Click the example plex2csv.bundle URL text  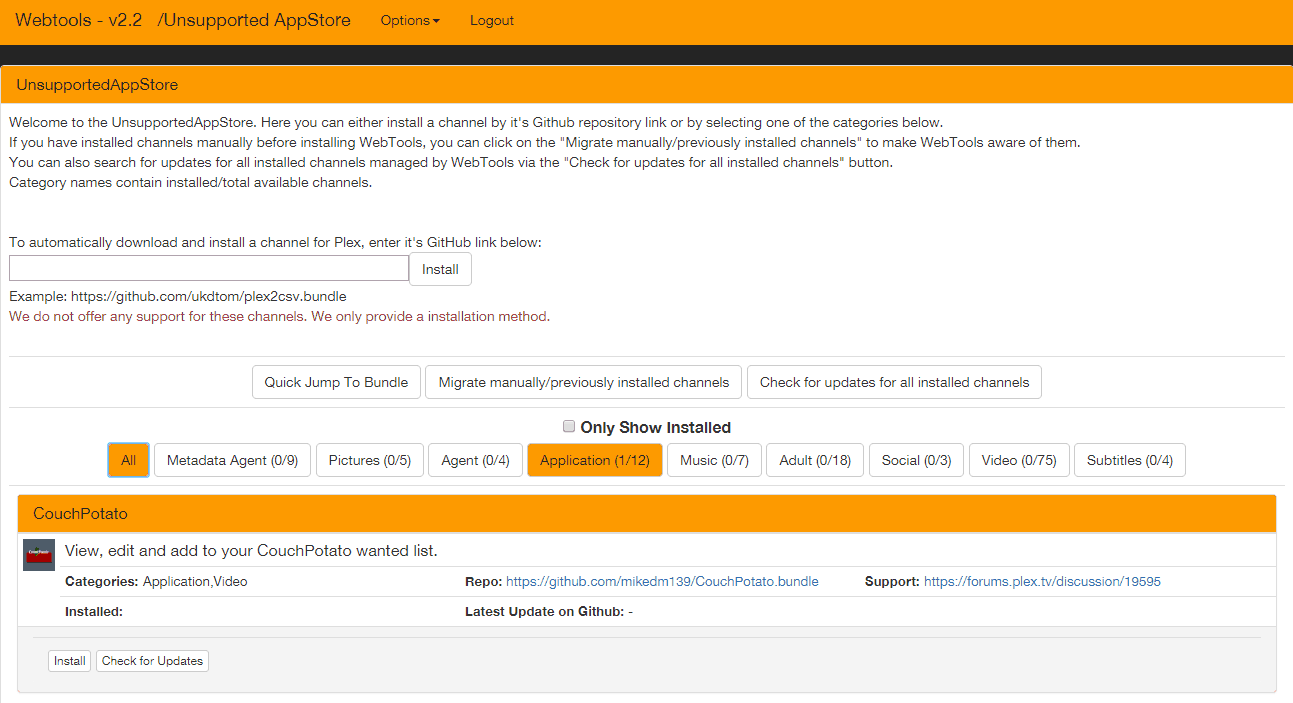pos(209,297)
